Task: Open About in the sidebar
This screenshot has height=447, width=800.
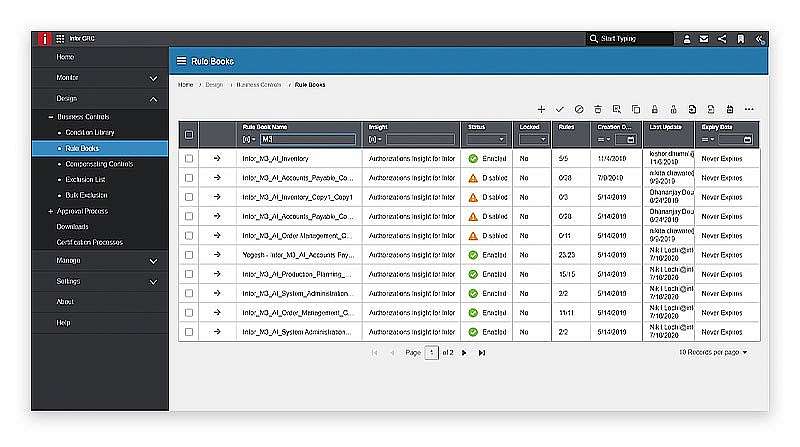Action: pyautogui.click(x=65, y=302)
